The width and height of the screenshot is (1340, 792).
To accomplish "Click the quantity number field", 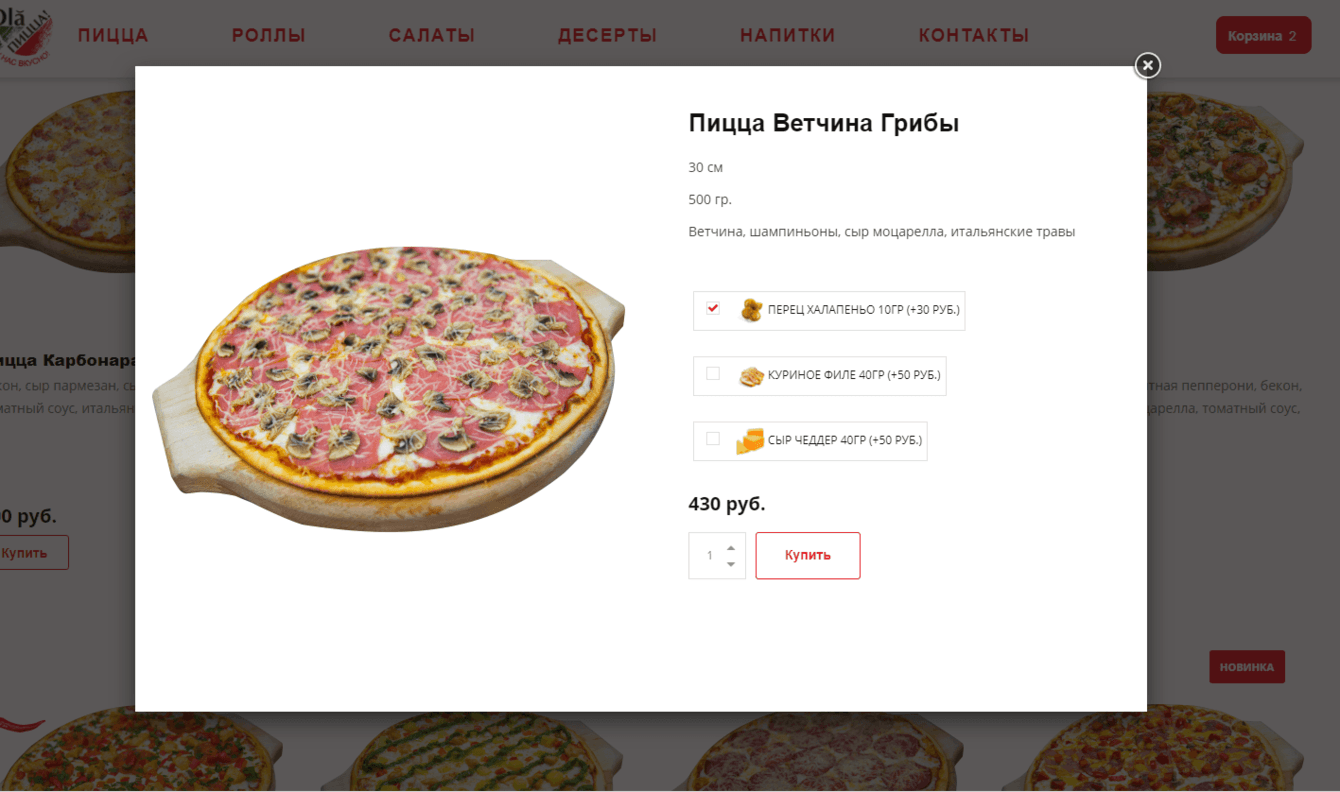I will coord(709,556).
